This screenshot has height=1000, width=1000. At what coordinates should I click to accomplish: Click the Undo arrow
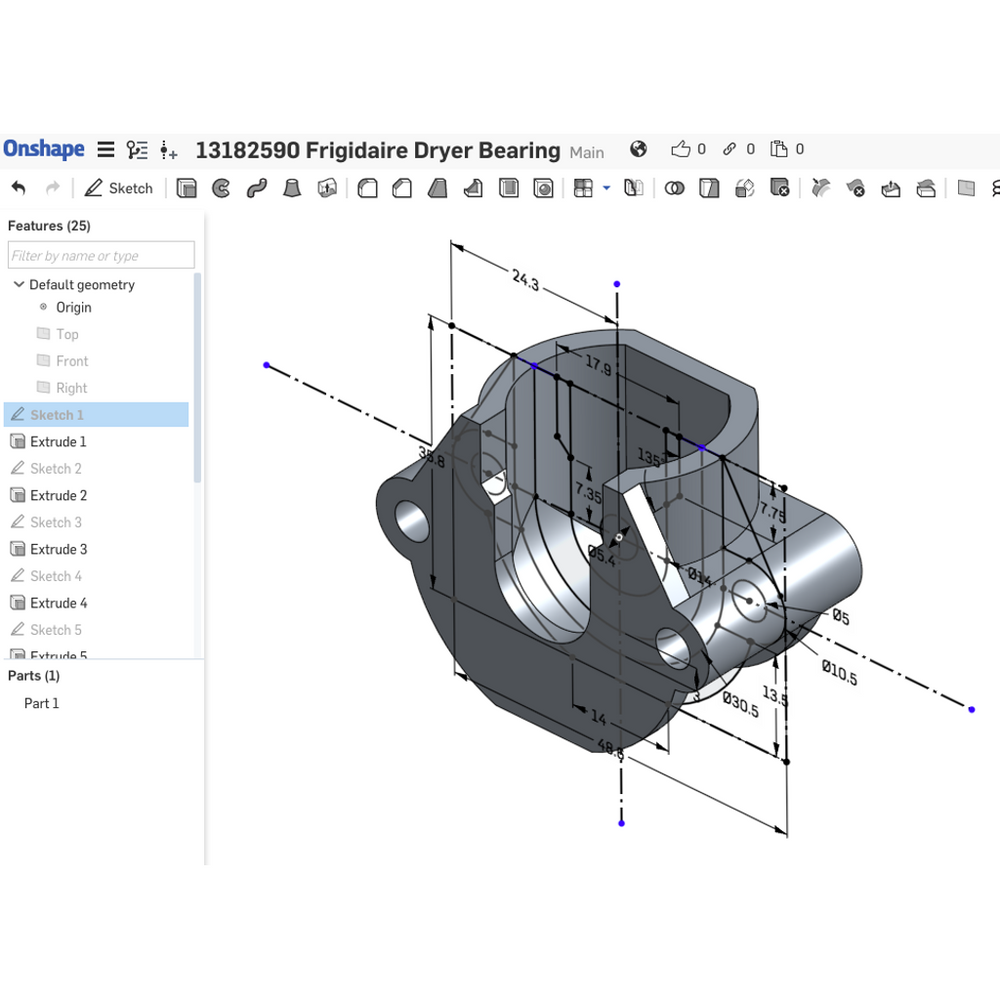18,188
